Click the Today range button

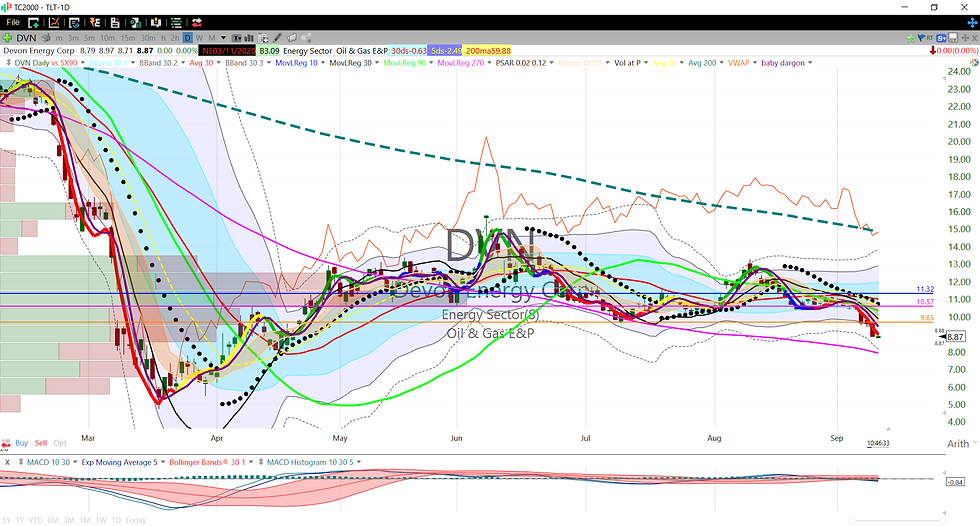[x=136, y=520]
